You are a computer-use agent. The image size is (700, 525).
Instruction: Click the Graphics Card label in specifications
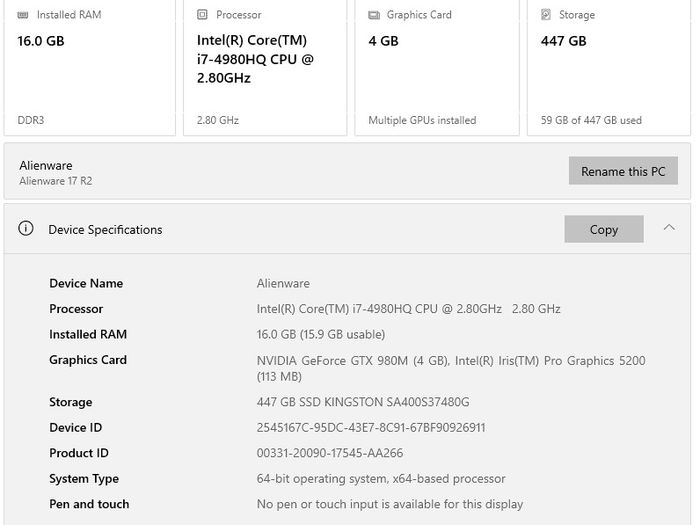click(88, 360)
